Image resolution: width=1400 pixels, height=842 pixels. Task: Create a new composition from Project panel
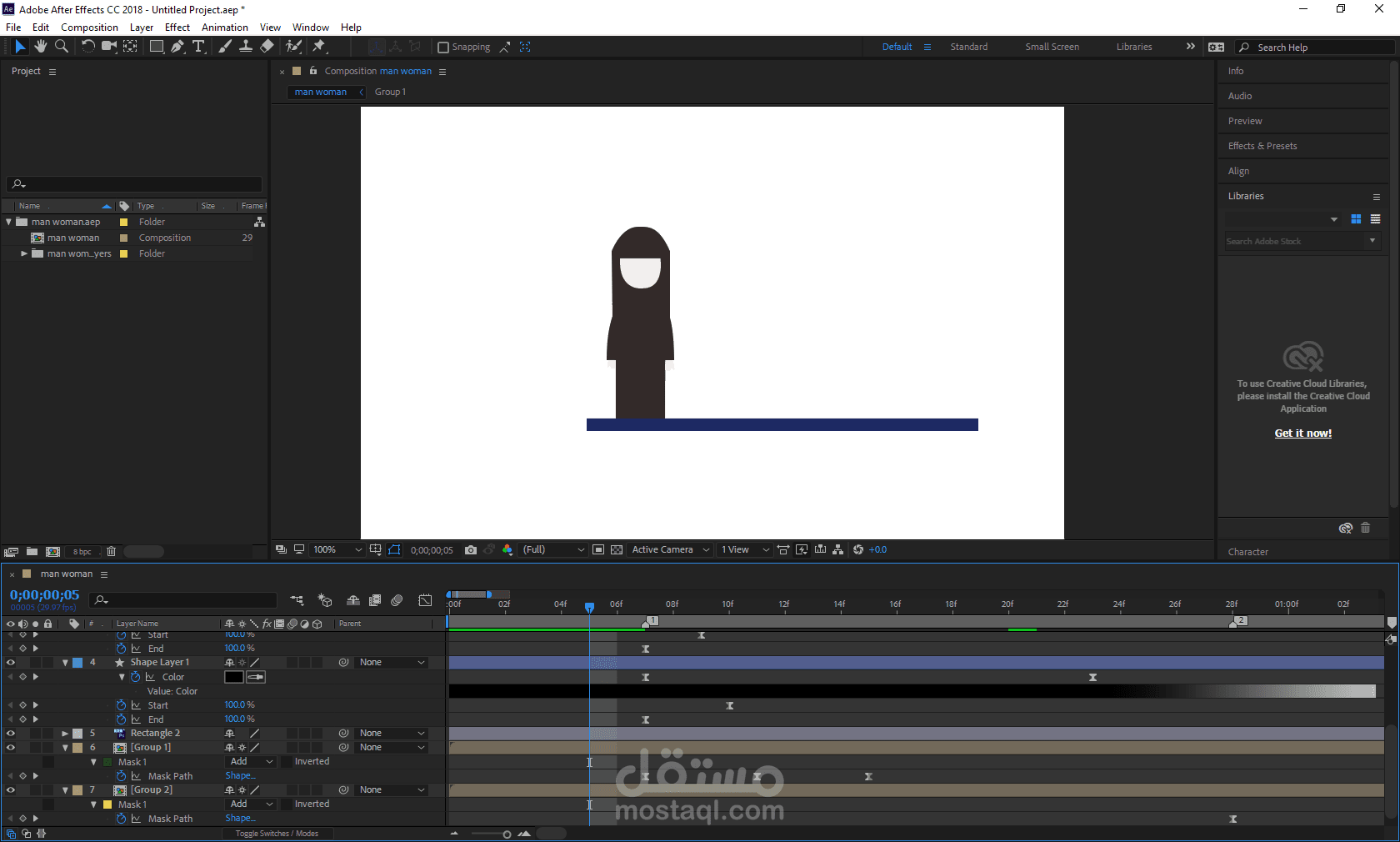point(52,552)
